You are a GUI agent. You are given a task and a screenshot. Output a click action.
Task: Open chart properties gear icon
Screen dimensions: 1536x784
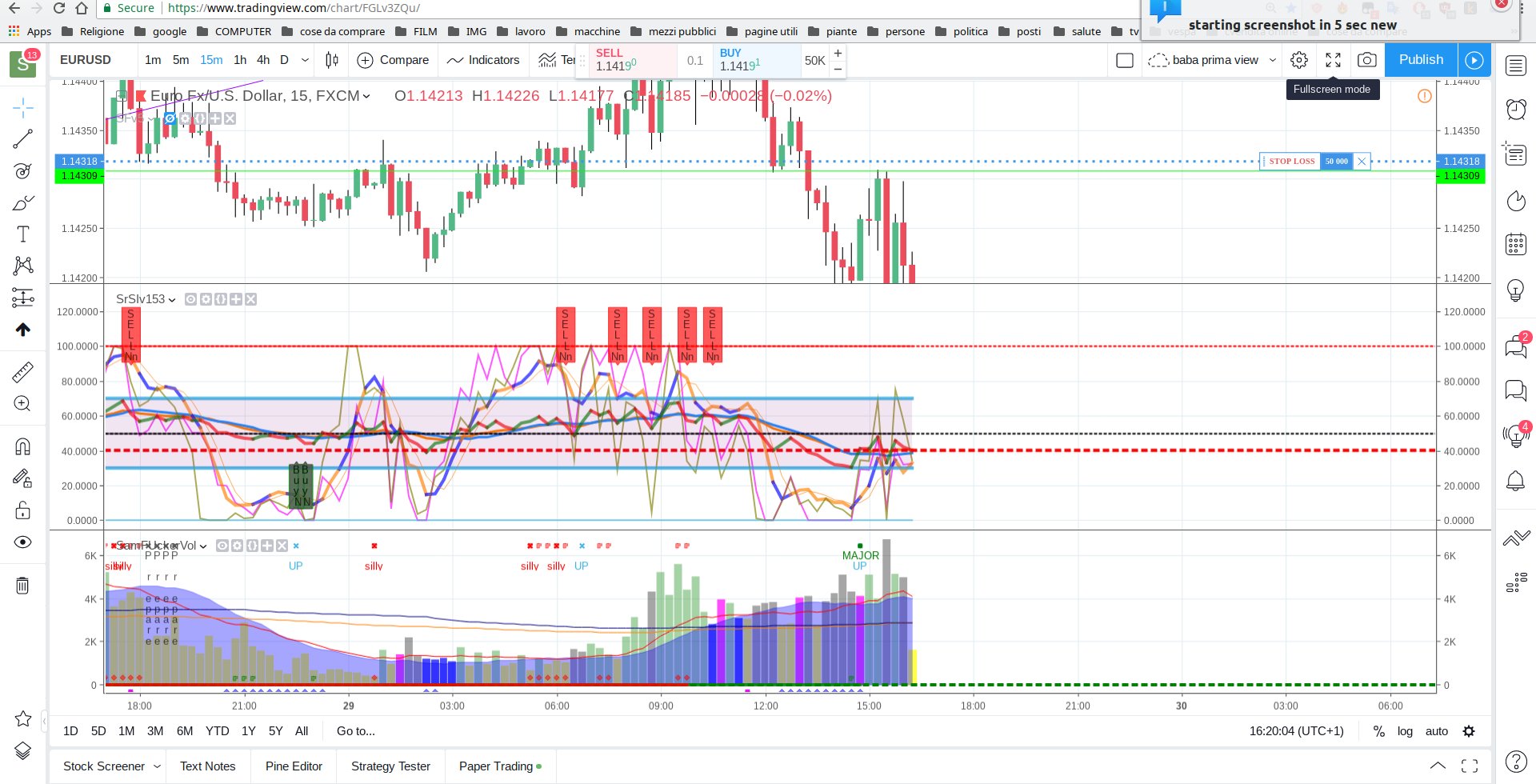point(1299,60)
